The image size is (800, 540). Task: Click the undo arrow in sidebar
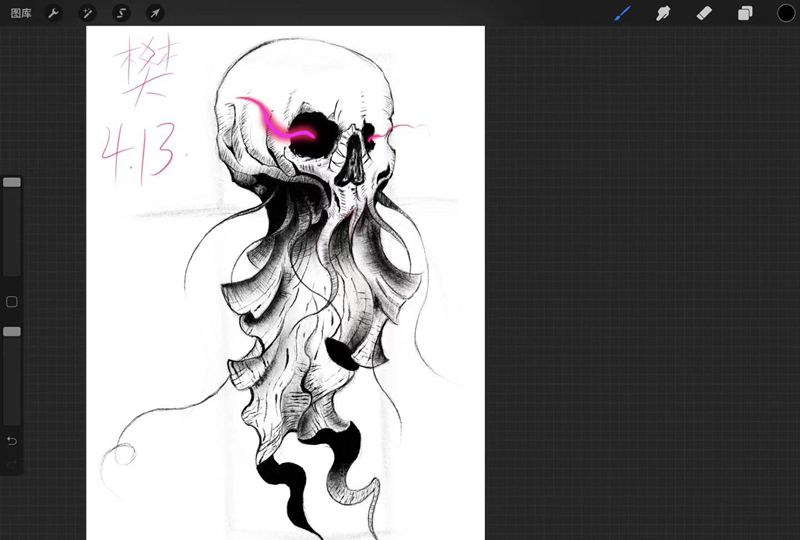[x=12, y=441]
